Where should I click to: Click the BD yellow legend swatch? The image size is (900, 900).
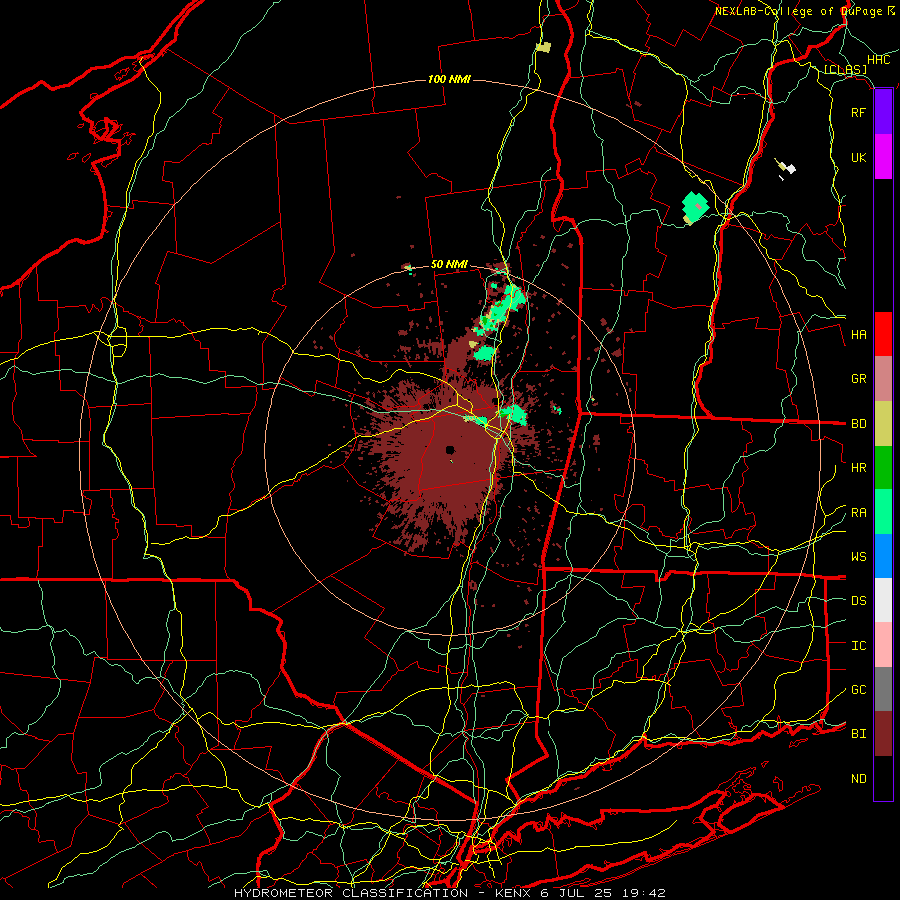point(883,424)
